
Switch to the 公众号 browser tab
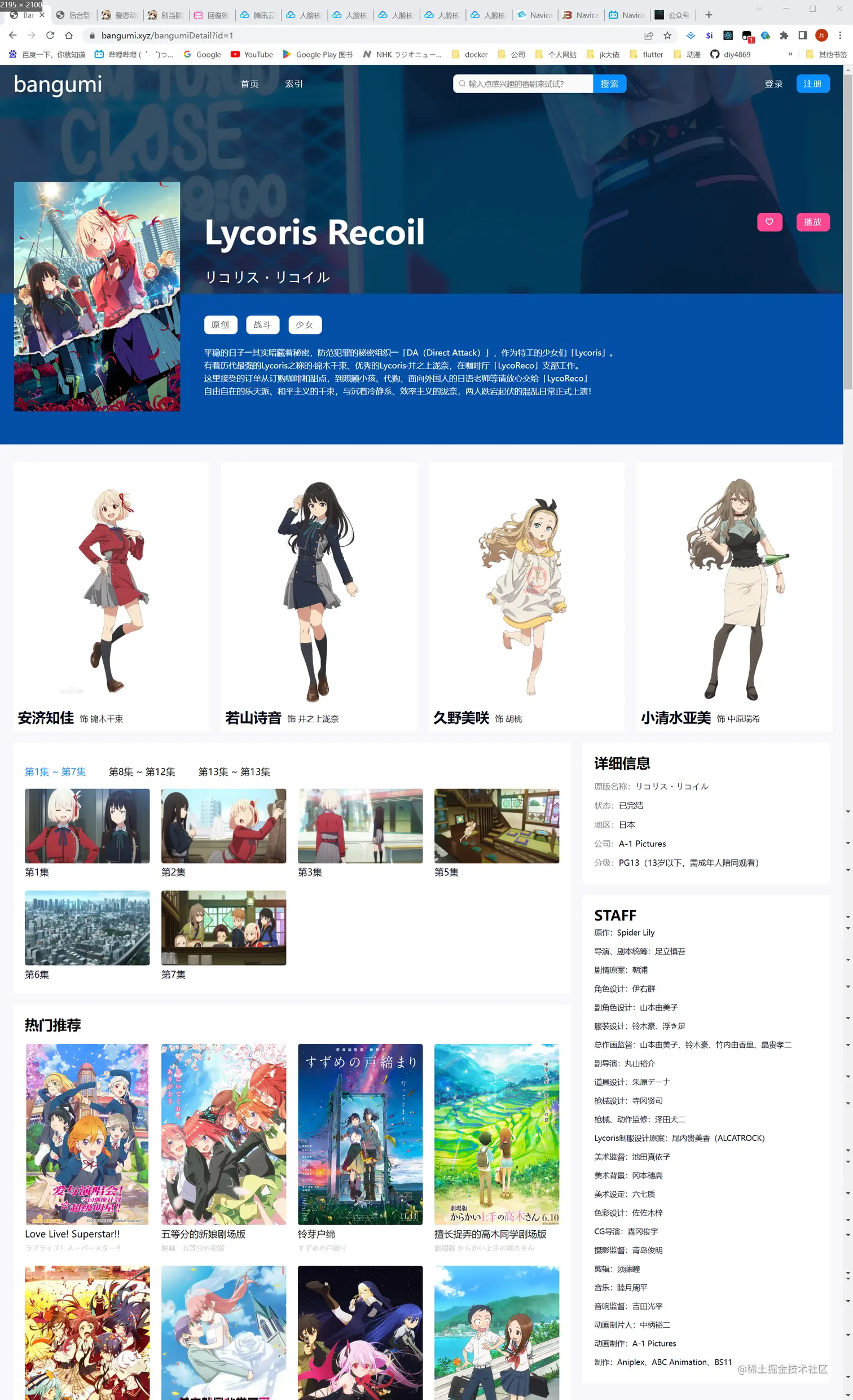pos(673,15)
